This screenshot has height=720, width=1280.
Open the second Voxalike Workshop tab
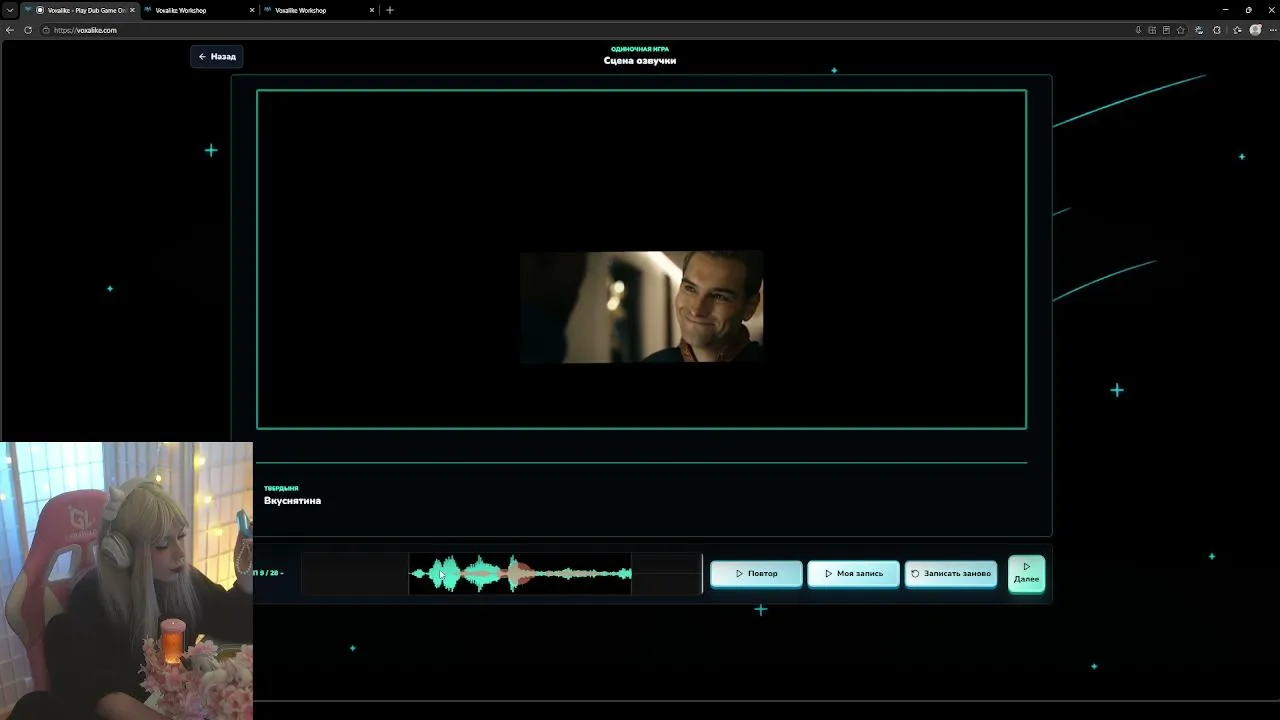(198, 10)
